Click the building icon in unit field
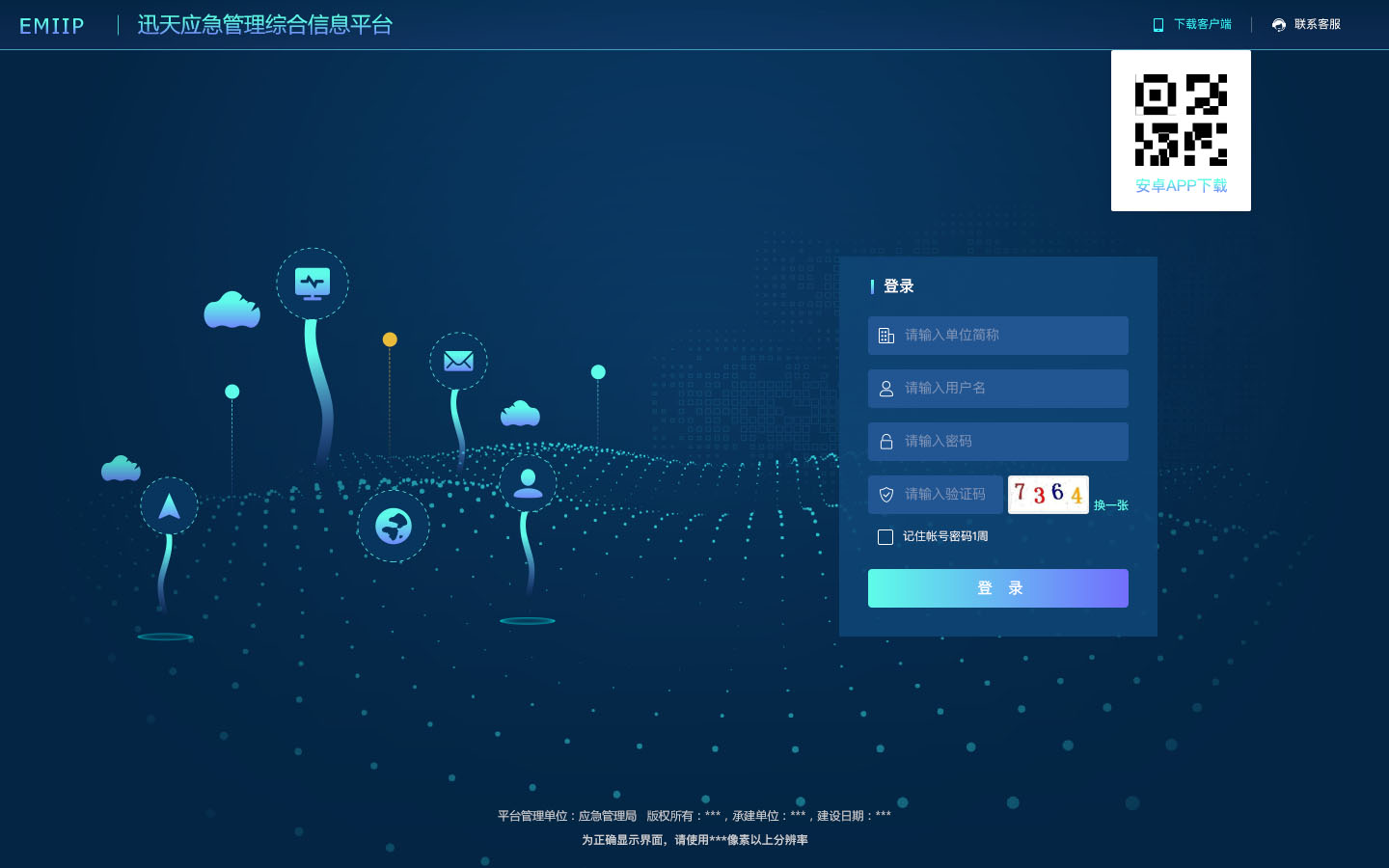This screenshot has width=1389, height=868. pos(886,336)
